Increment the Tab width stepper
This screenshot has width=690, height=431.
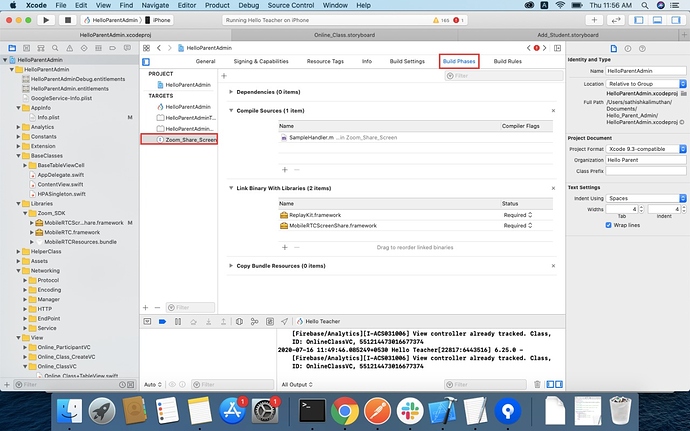[x=641, y=207]
